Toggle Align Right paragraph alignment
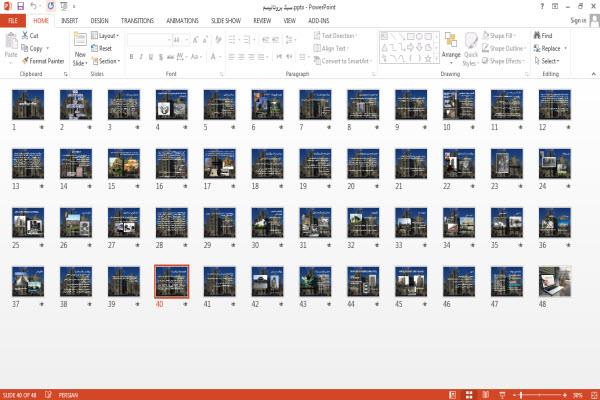 (251, 57)
